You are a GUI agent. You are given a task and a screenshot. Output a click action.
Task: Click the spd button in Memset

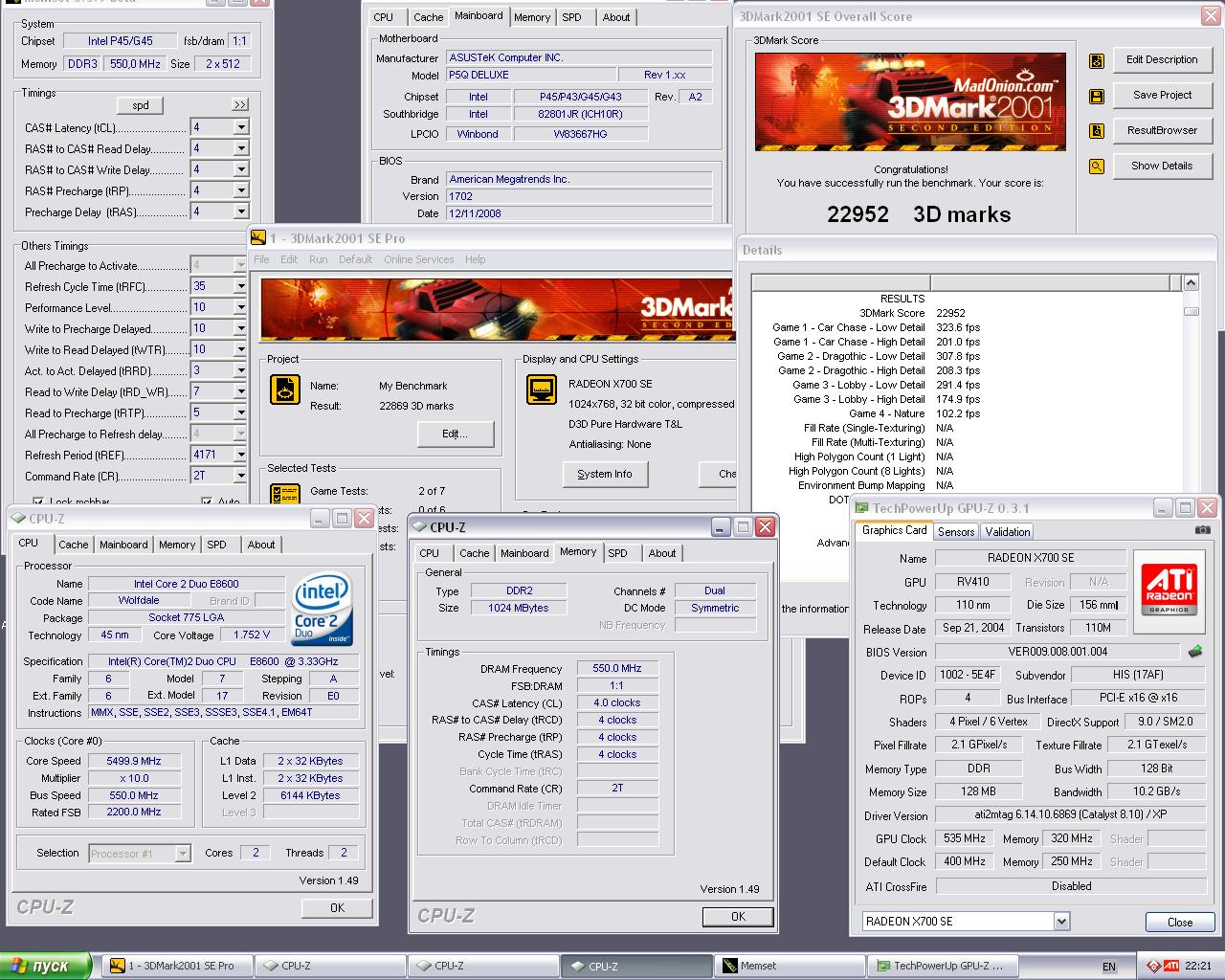pos(141,105)
